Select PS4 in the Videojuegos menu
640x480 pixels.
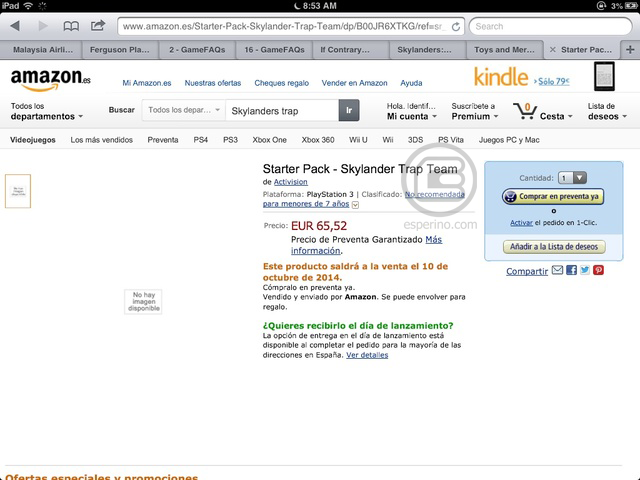click(201, 140)
